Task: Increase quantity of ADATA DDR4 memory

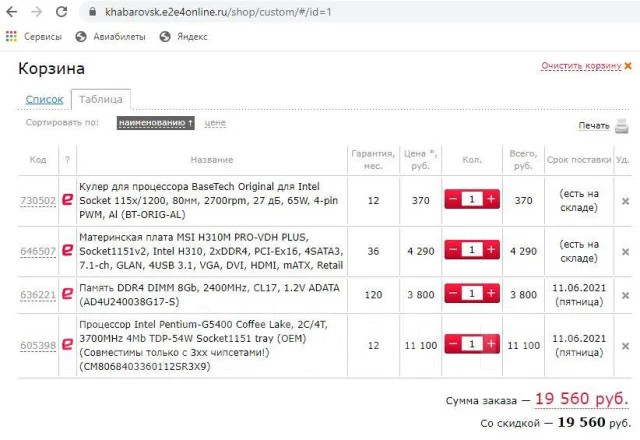Action: (491, 293)
